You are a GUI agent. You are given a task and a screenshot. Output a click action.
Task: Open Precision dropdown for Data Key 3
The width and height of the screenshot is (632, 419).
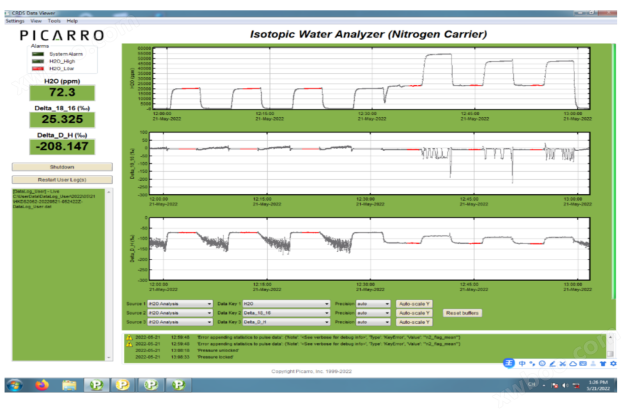coord(373,322)
